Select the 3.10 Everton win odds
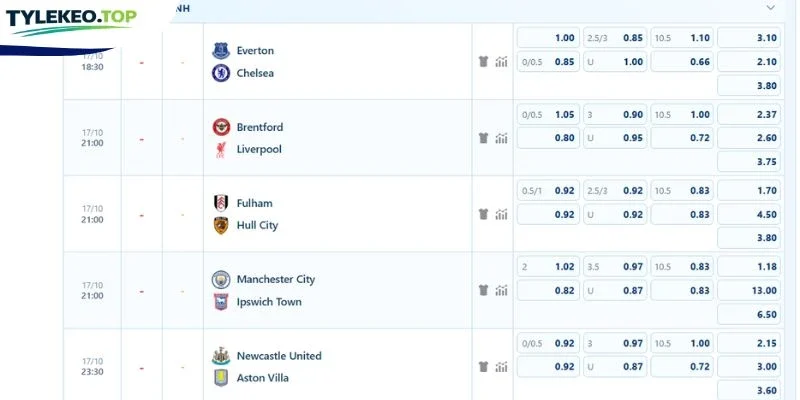 [x=749, y=38]
